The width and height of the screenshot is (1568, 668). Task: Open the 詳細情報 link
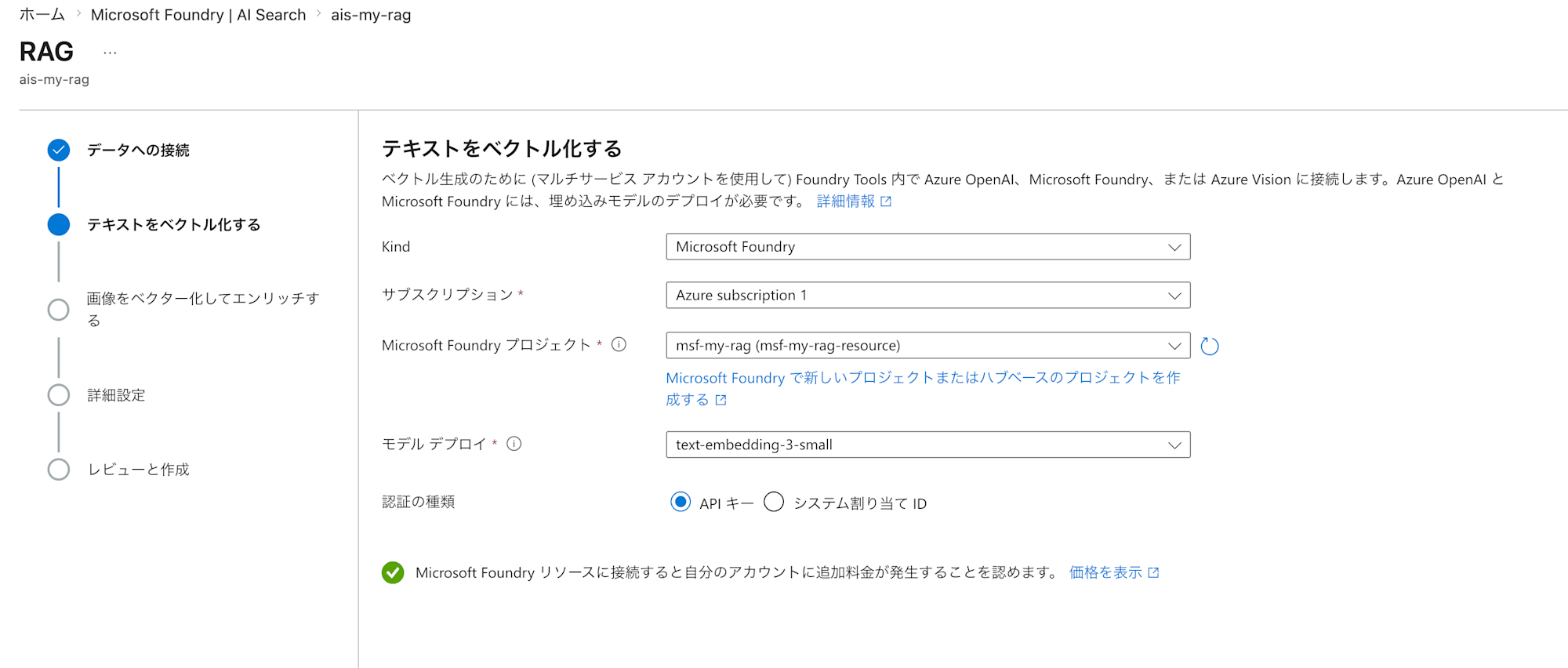(854, 201)
